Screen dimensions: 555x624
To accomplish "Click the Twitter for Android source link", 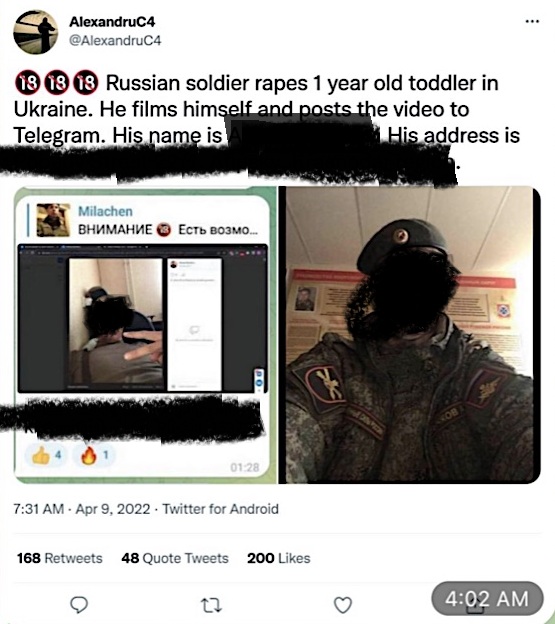I will coord(220,509).
